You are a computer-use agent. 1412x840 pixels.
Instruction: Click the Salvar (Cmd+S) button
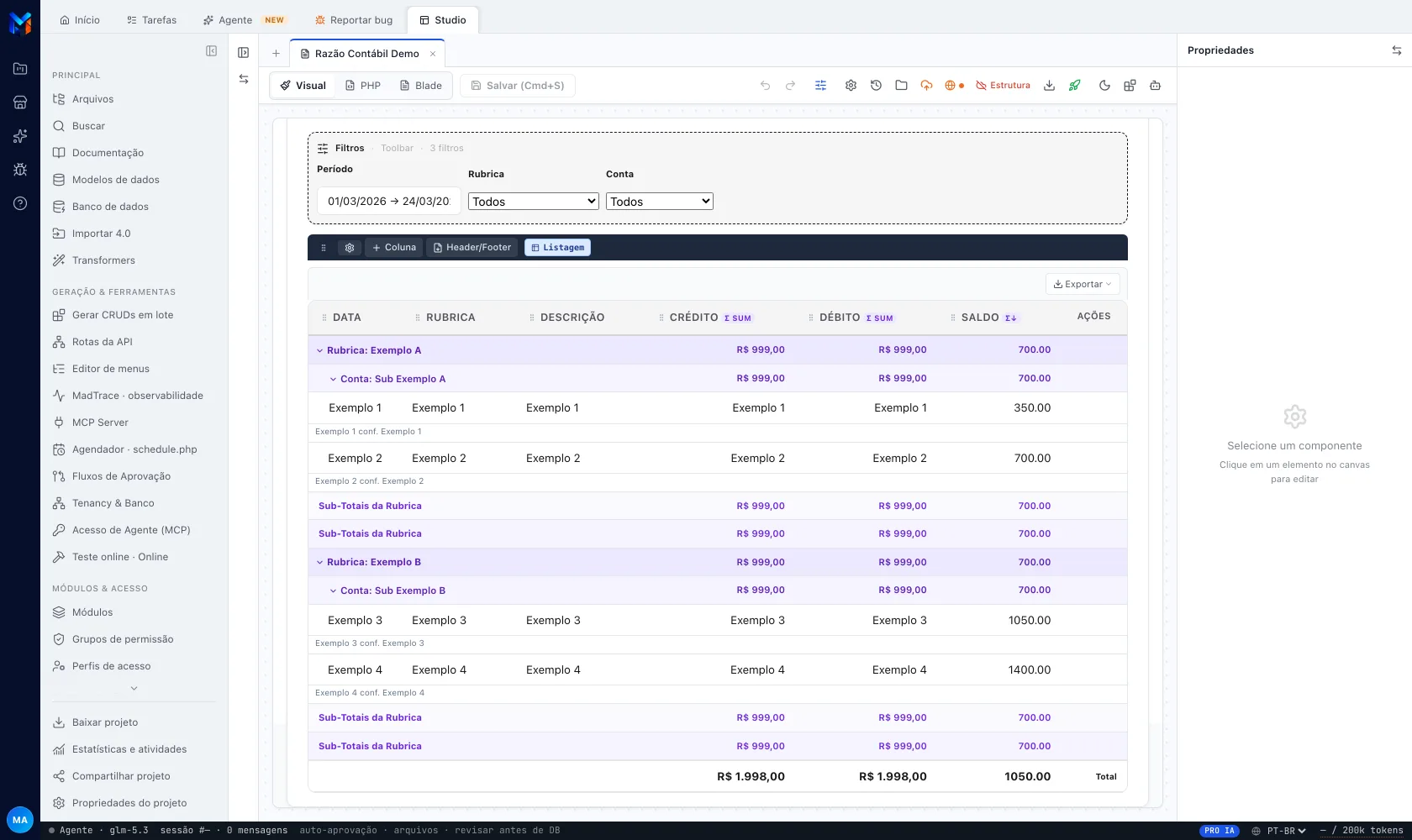click(x=518, y=86)
